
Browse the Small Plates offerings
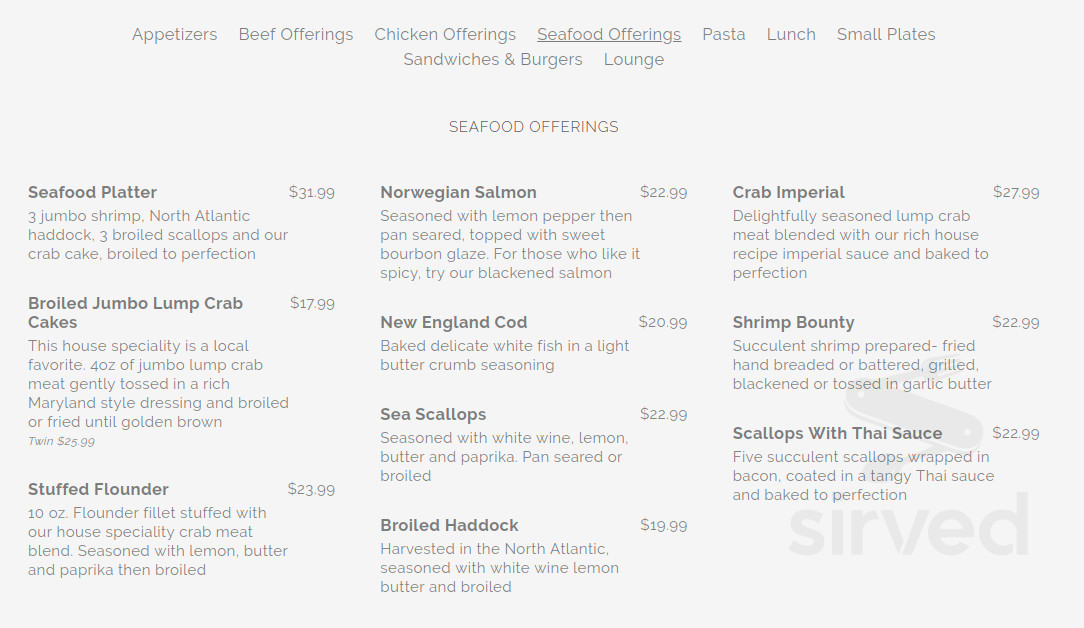click(886, 34)
